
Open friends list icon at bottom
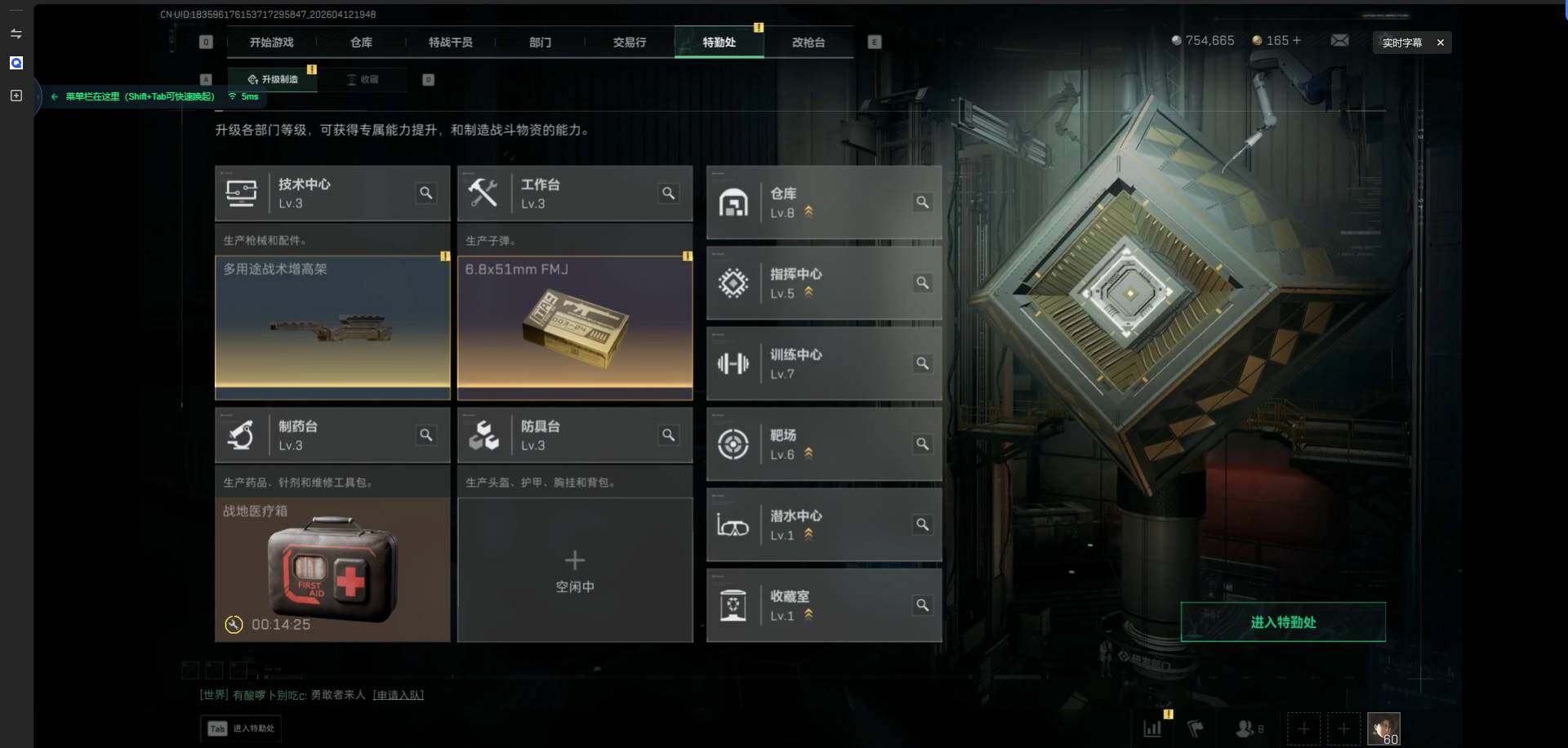[x=1249, y=728]
